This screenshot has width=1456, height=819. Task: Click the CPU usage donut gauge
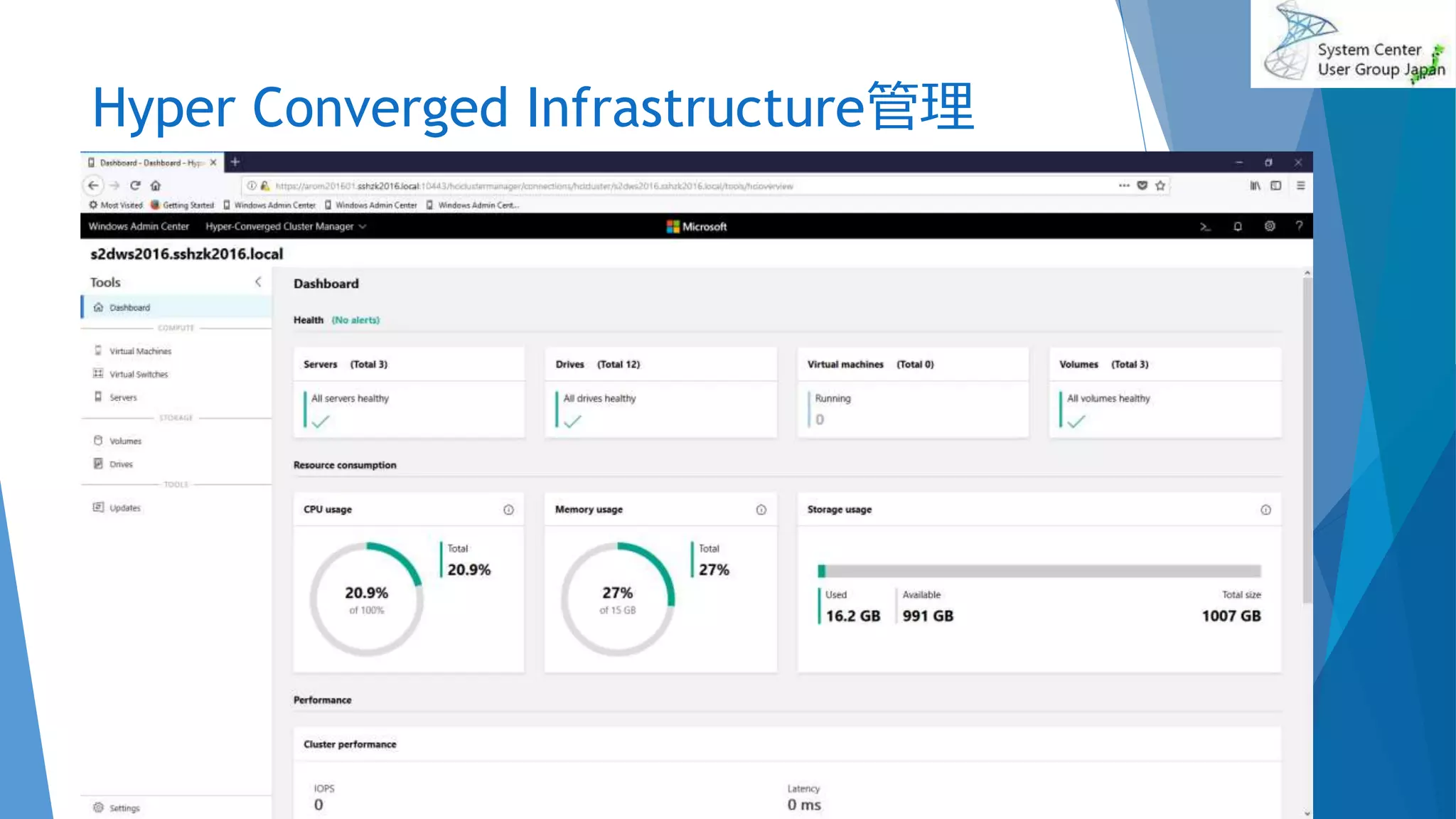click(x=366, y=599)
